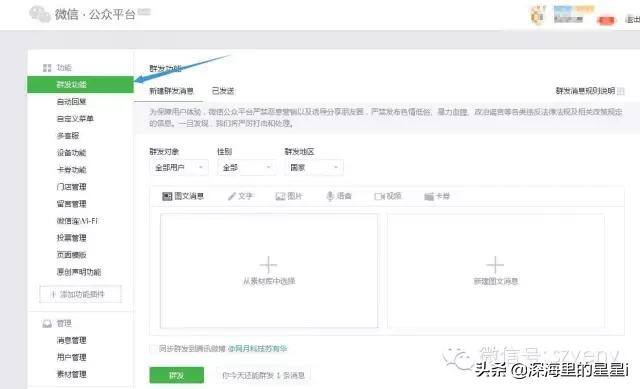The image size is (640, 389).
Task: Click the 添加功能插件 button
Action: 80,294
